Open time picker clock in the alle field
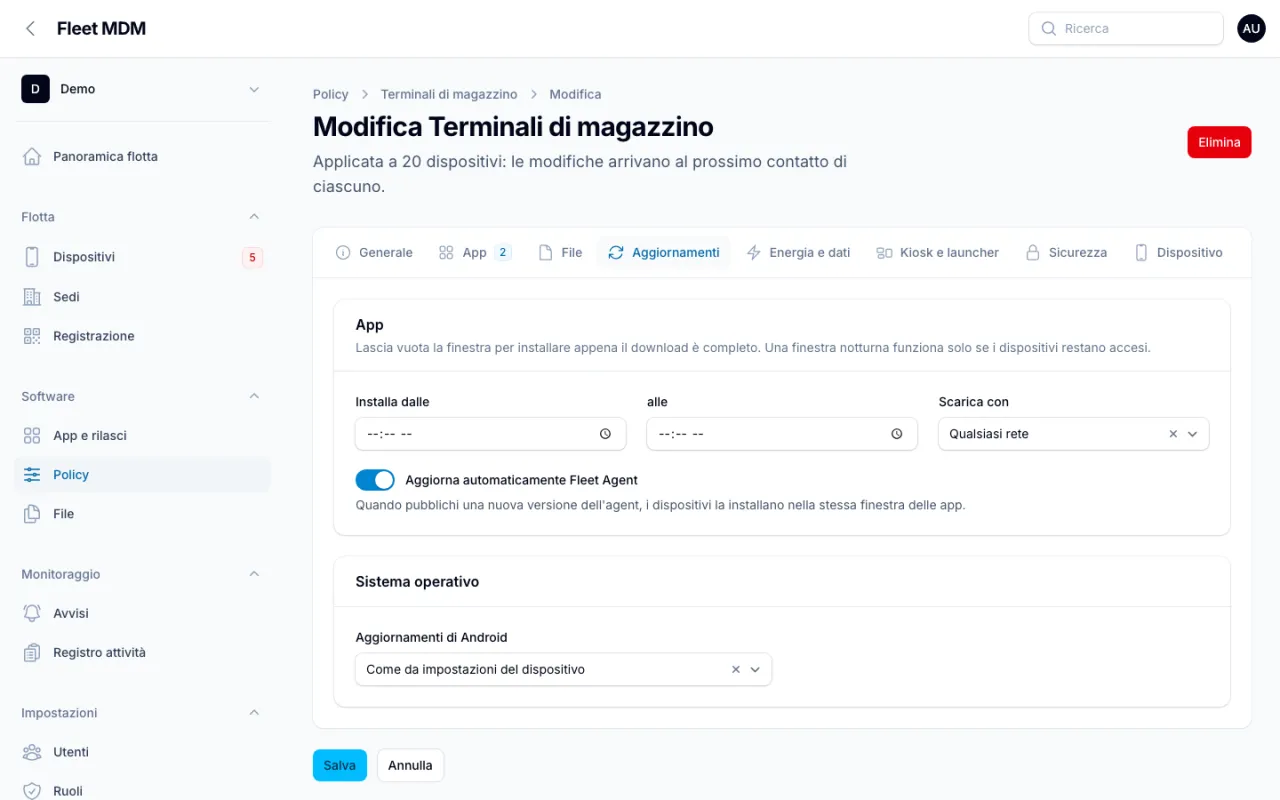Screen dimensions: 1280x800 point(897,434)
